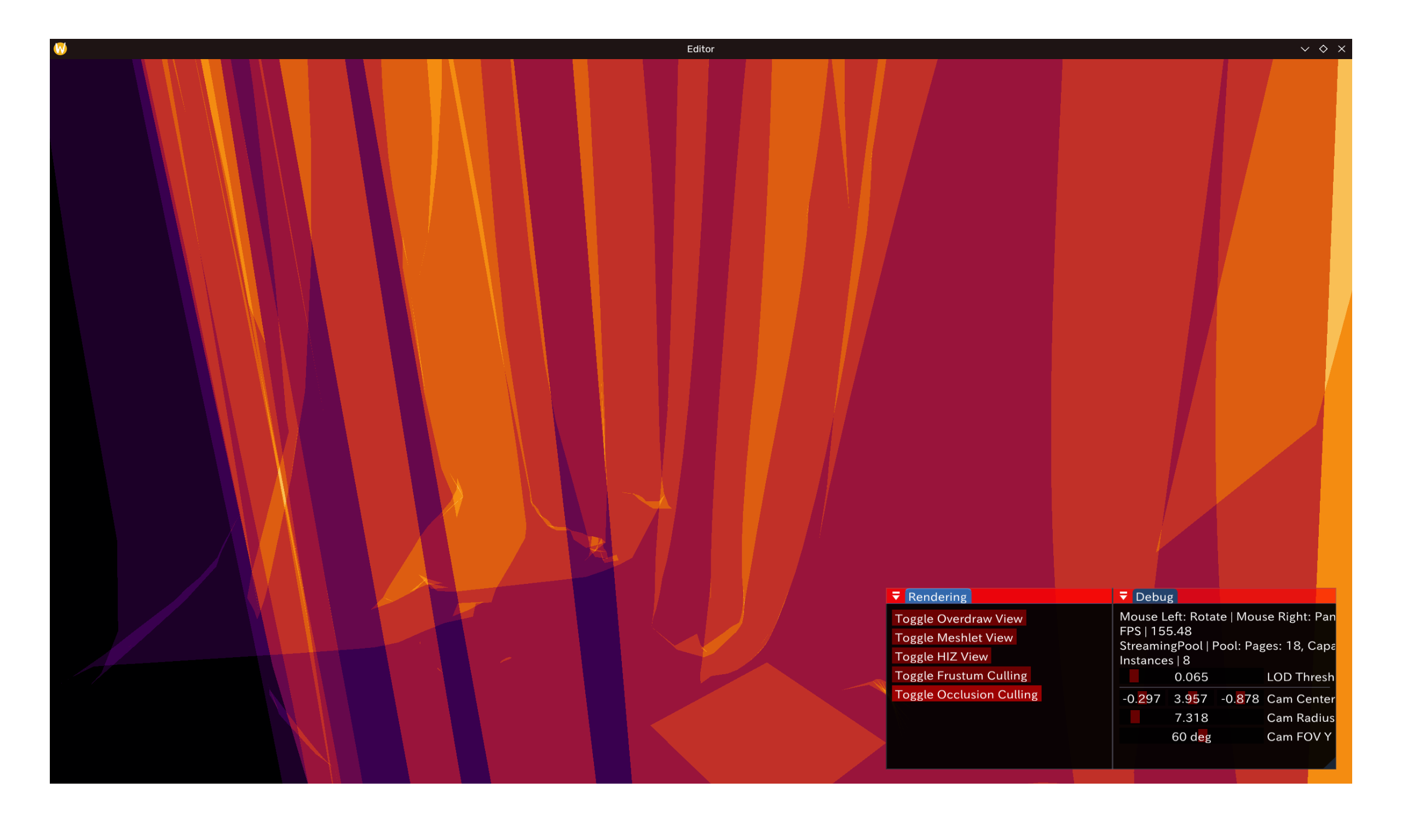Click Cam Center Z value -0.878
This screenshot has width=1402, height=840.
(x=1239, y=699)
